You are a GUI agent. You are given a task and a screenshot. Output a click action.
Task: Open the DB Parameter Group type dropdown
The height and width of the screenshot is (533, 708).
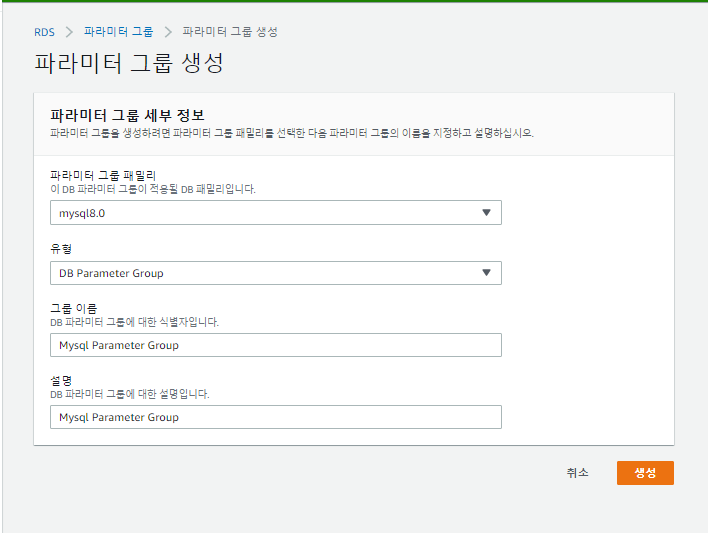[x=275, y=273]
